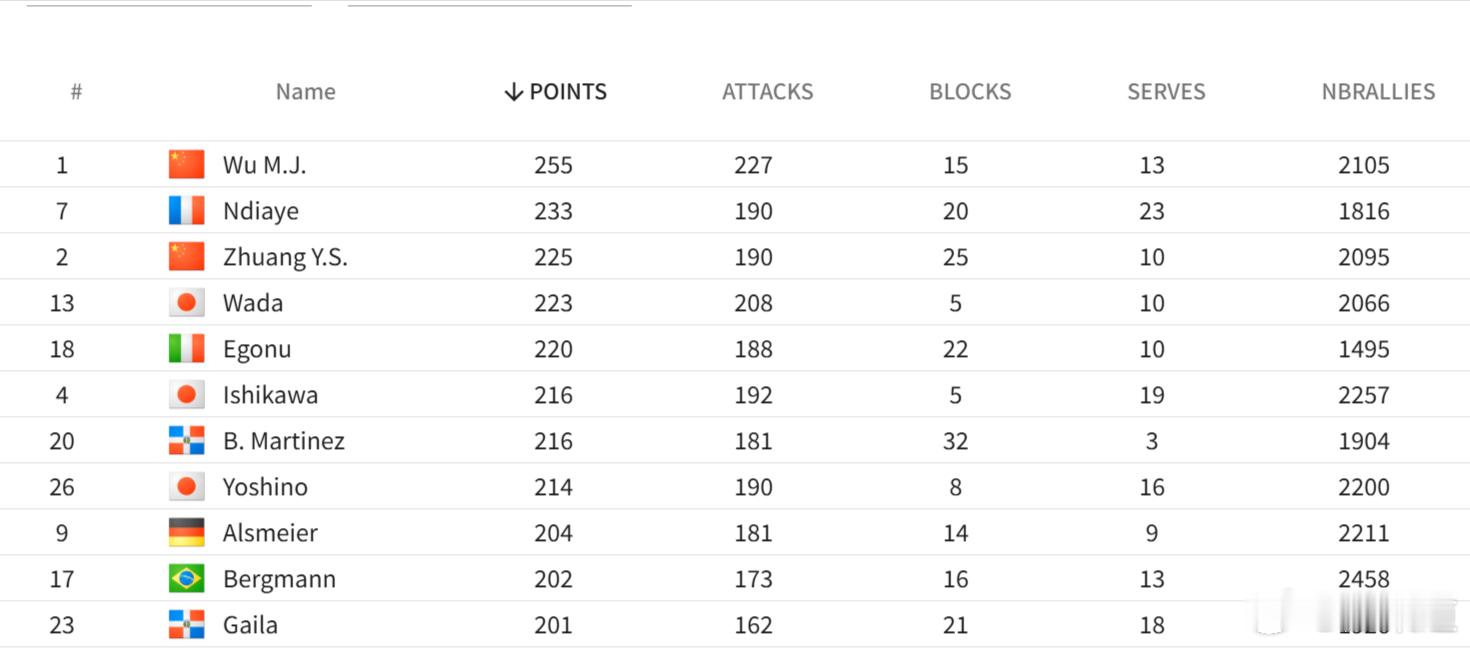Sort the table by BLOCKS column

[970, 92]
